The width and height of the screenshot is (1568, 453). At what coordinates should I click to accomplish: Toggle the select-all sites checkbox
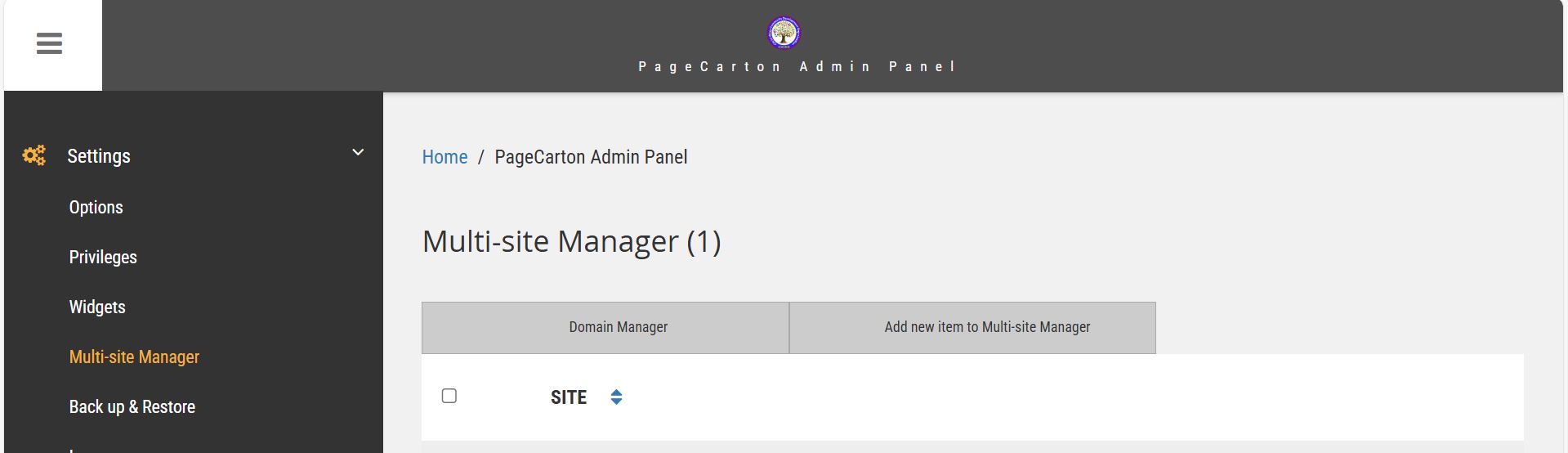pyautogui.click(x=449, y=396)
